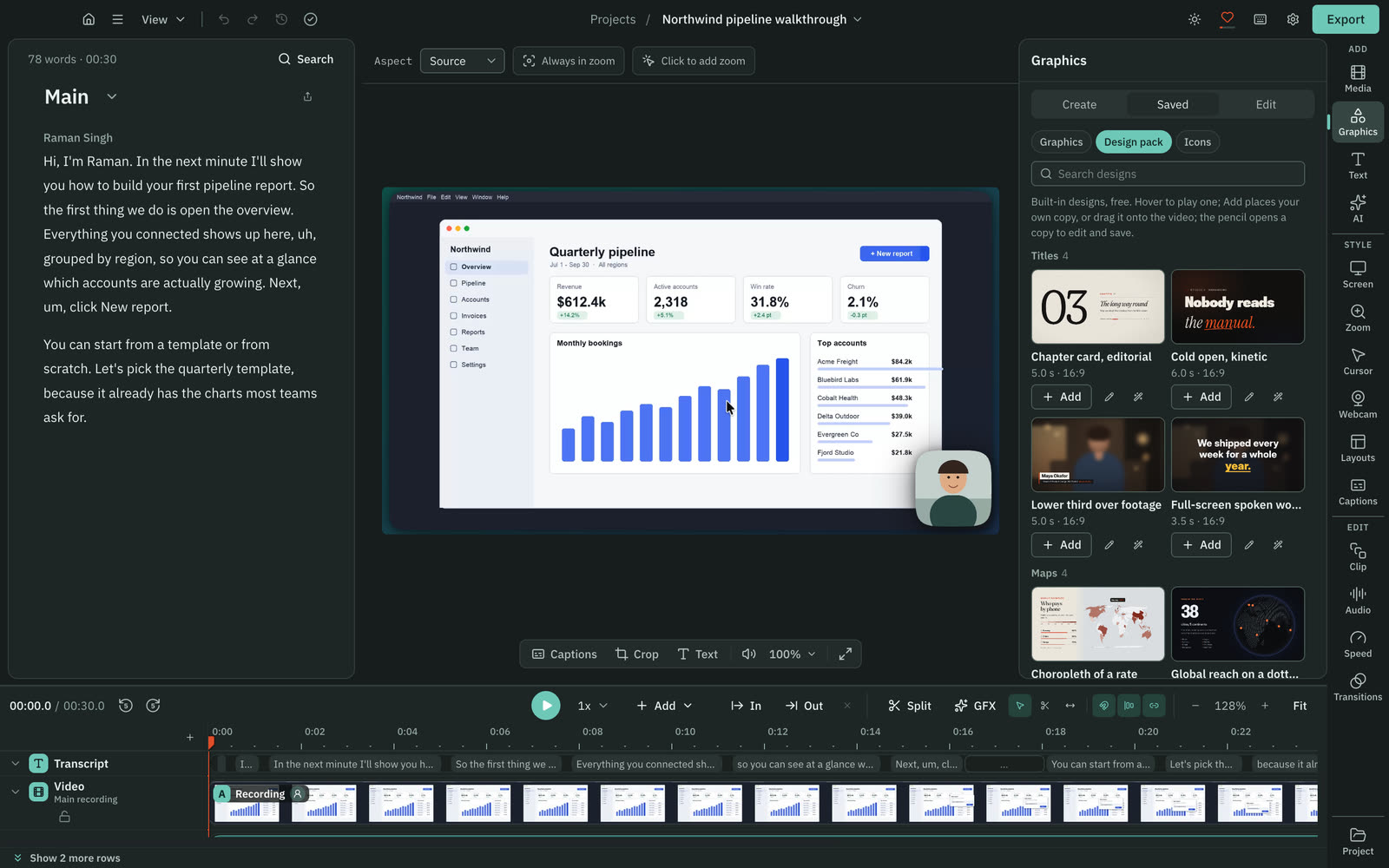Open the Webcam settings
This screenshot has height=868, width=1389.
(1358, 404)
